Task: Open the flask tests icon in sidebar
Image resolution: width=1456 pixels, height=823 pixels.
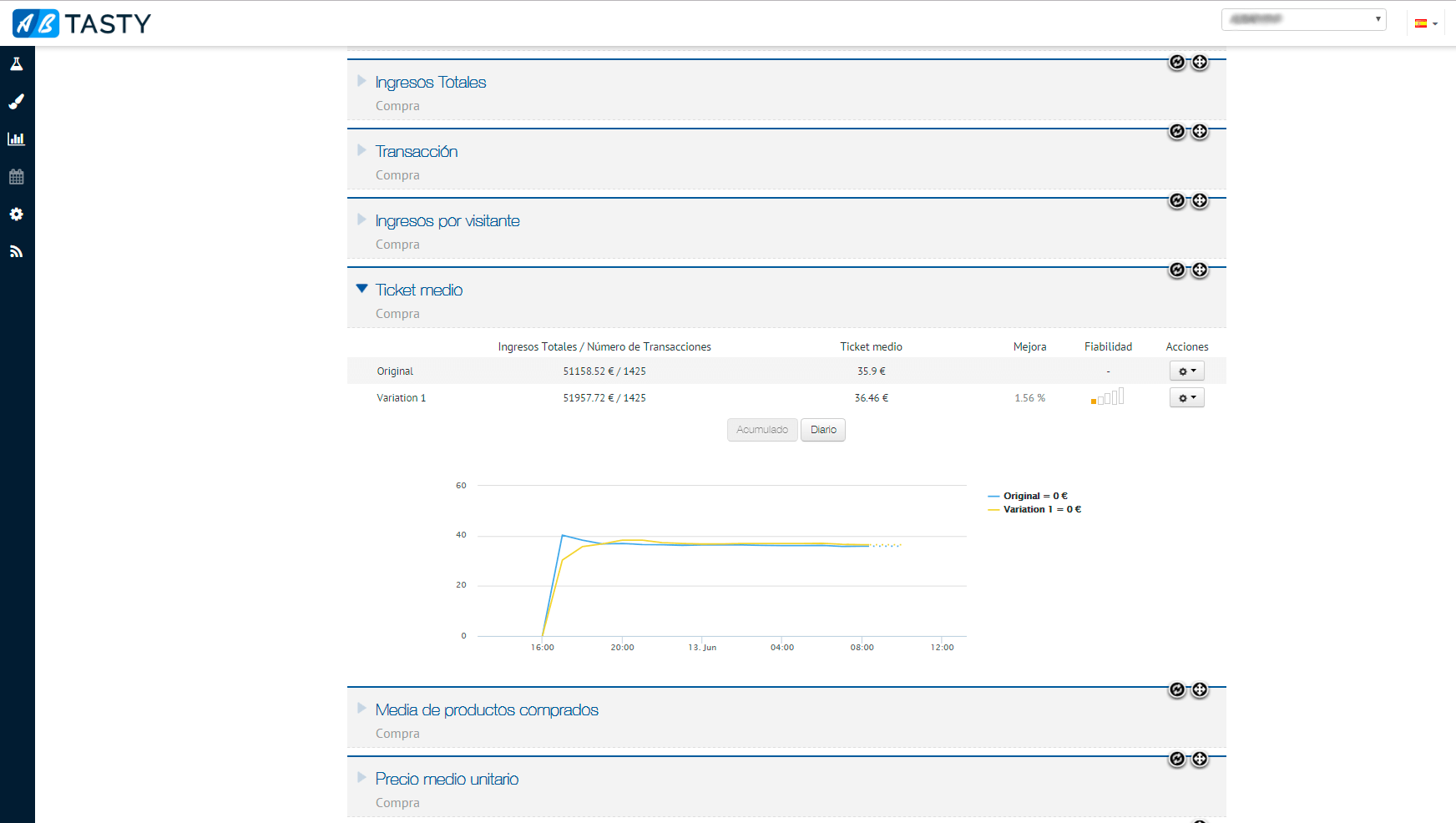Action: [x=16, y=63]
